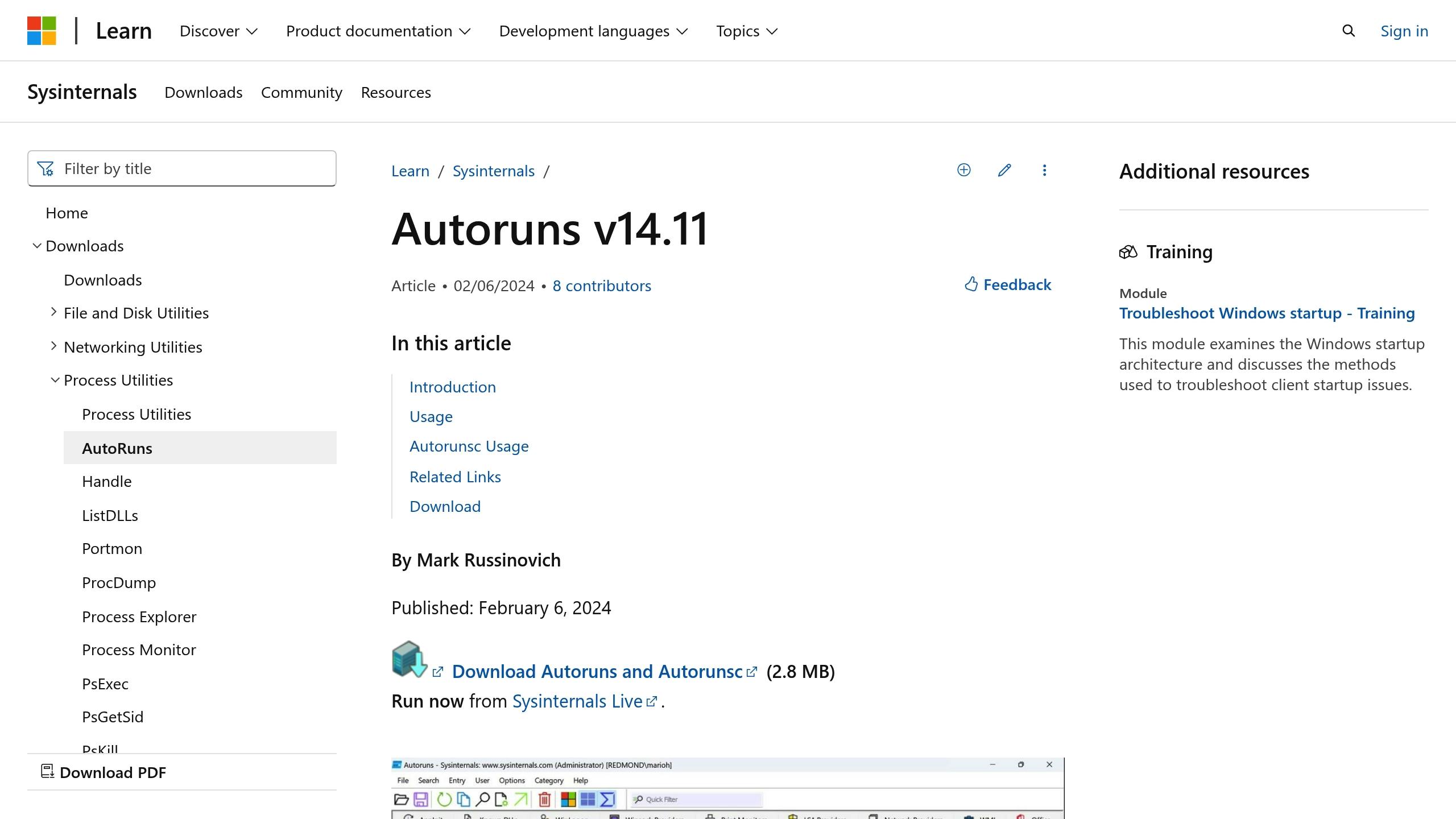Viewport: 1456px width, 819px height.
Task: Click the Learn brand link
Action: pos(124,31)
